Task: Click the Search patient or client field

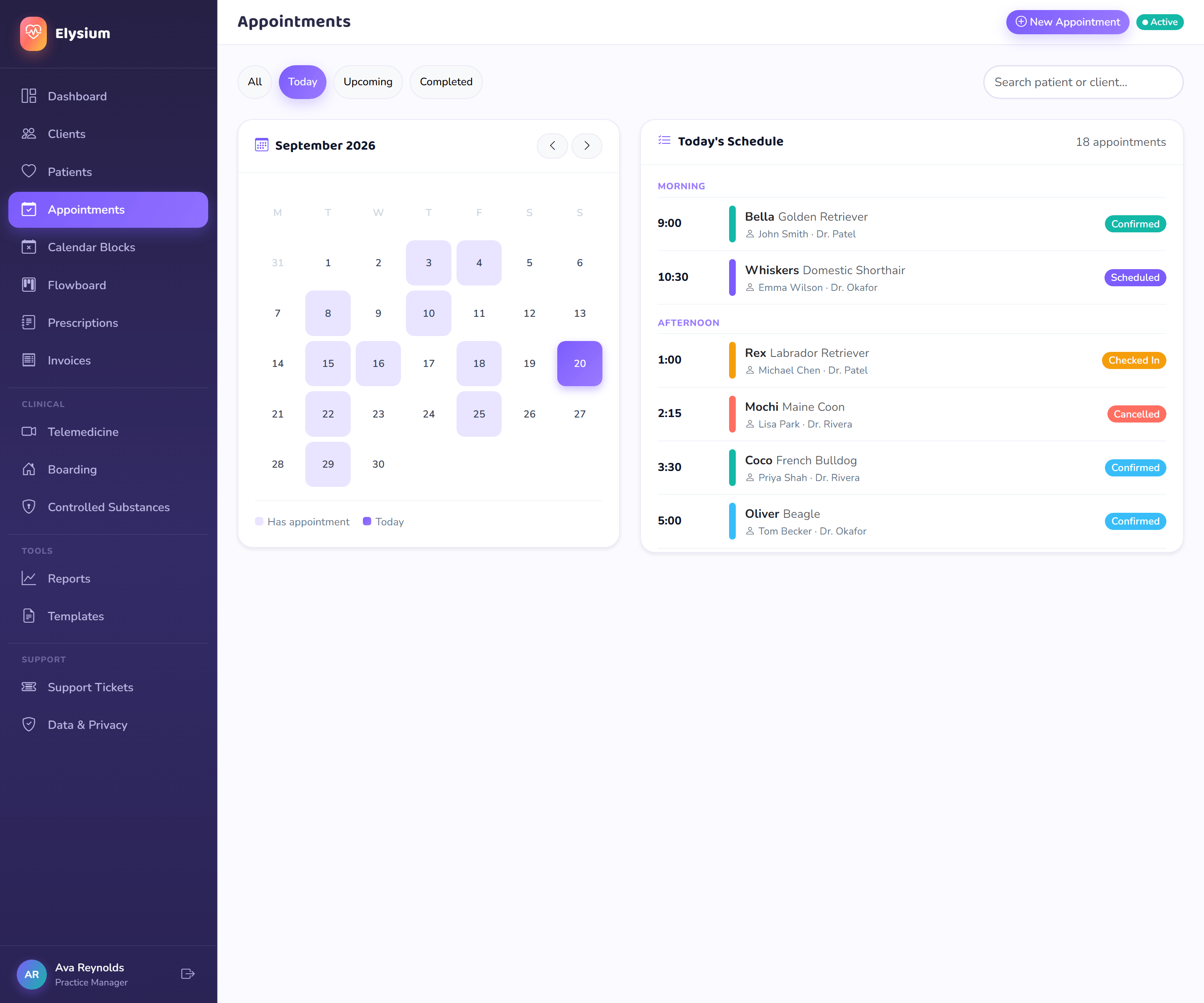Action: 1083,82
